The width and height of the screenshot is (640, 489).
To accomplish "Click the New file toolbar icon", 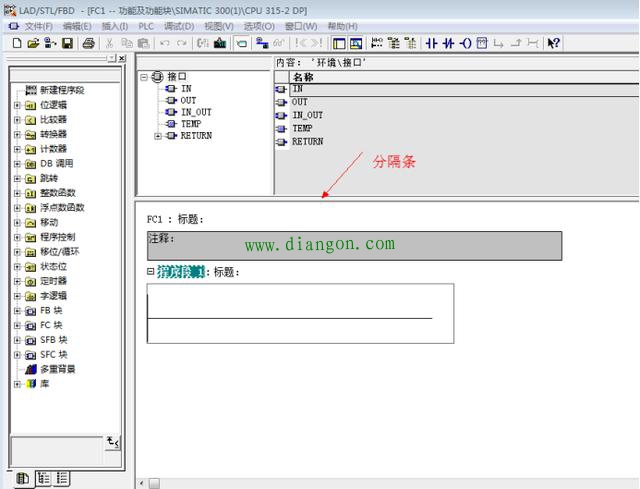I will click(x=17, y=43).
